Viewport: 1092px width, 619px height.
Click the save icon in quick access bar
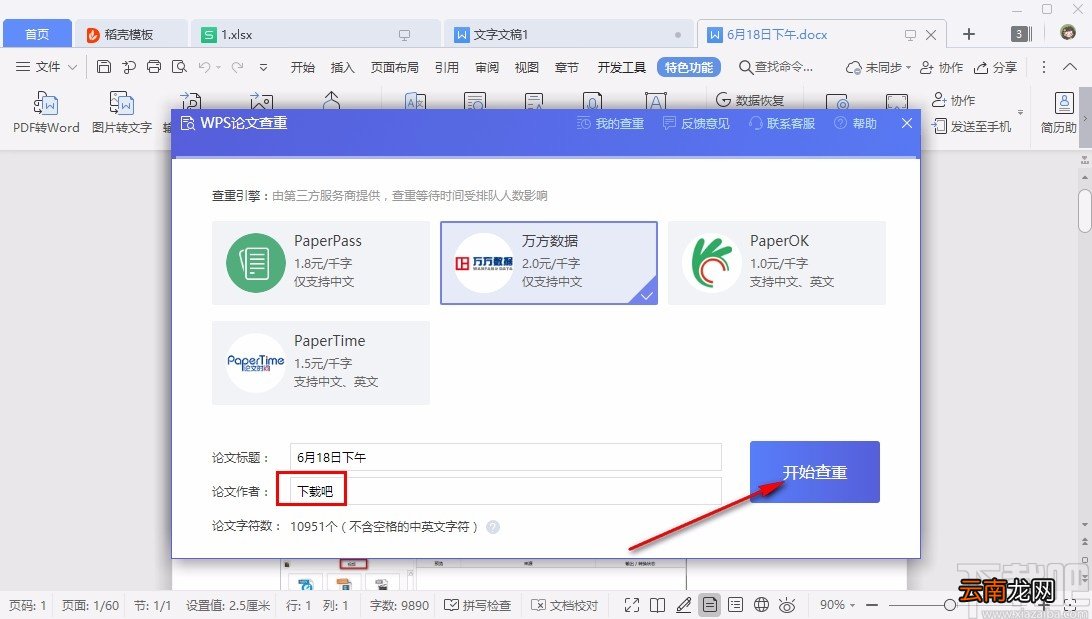(x=104, y=67)
